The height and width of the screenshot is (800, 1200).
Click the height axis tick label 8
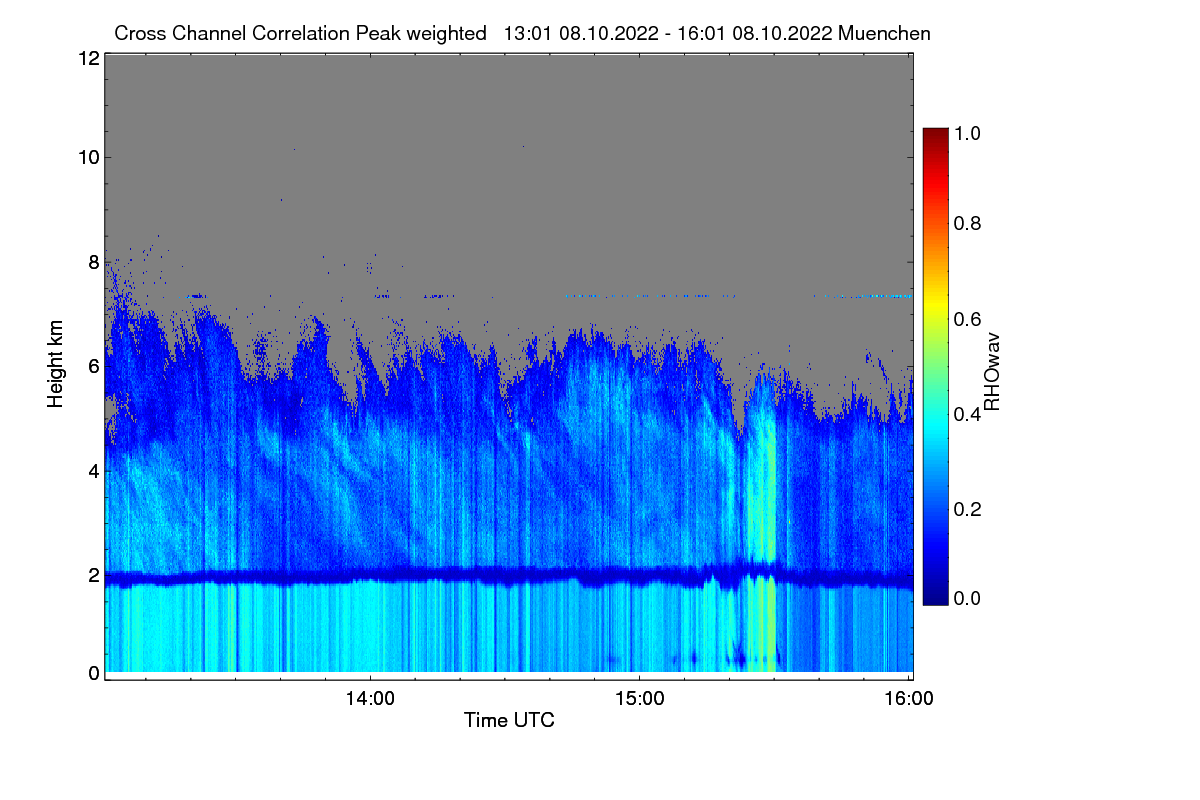(93, 262)
